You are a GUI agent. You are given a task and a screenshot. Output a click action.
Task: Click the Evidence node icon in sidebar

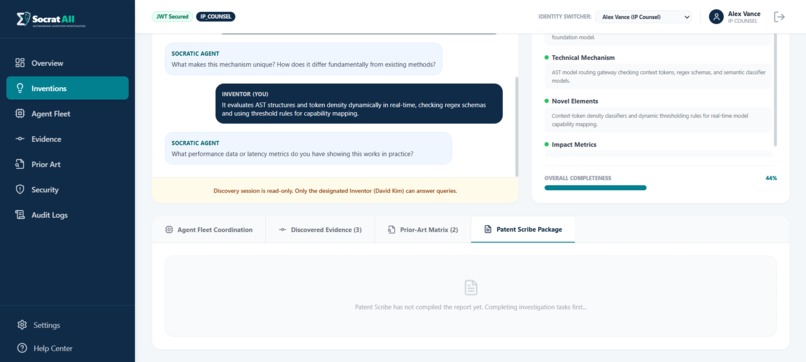[x=20, y=139]
